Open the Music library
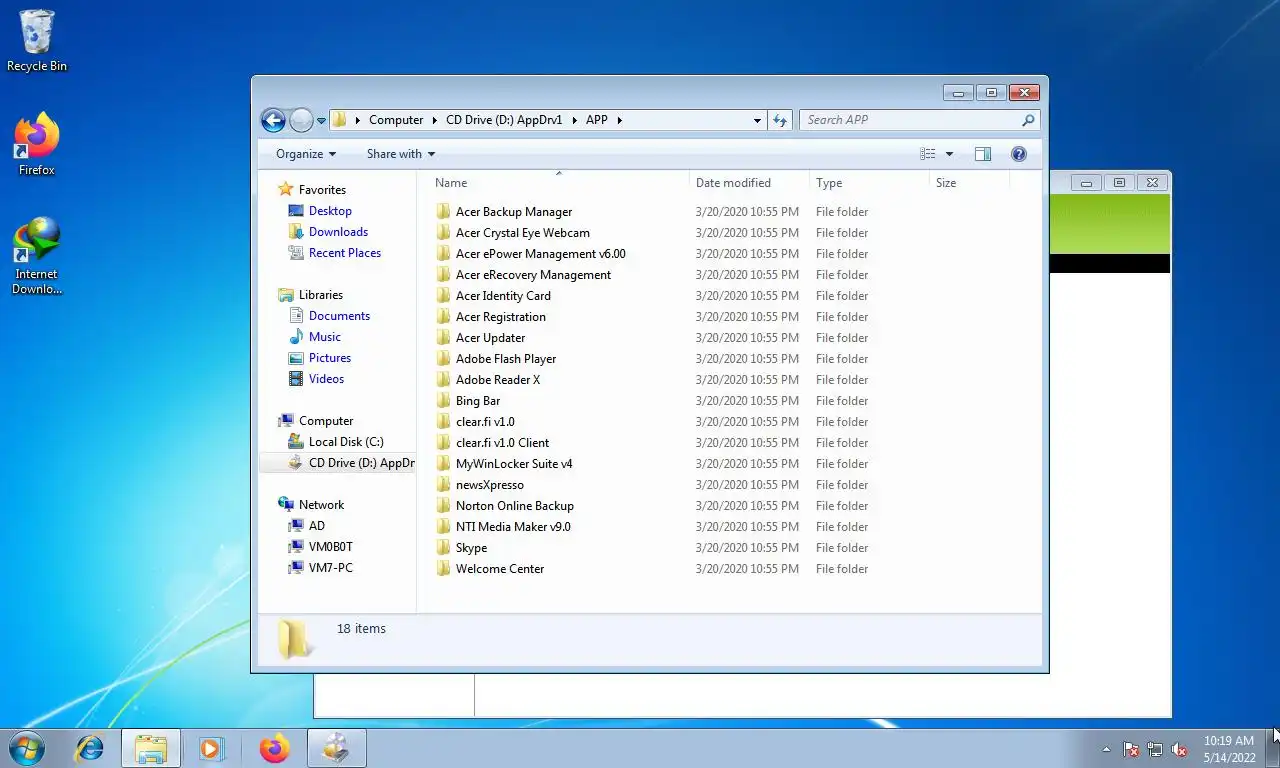 point(325,337)
